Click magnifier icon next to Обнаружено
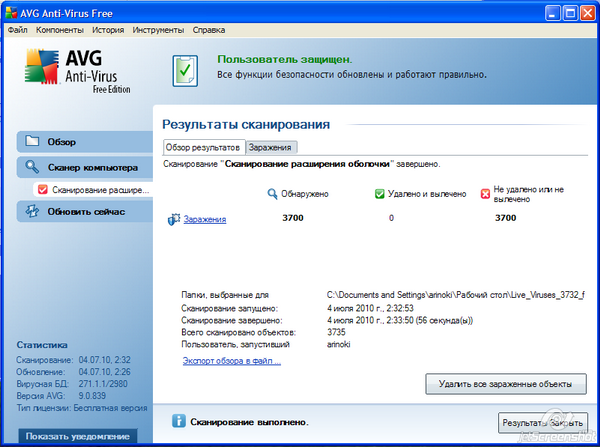This screenshot has height=447, width=600. point(272,194)
